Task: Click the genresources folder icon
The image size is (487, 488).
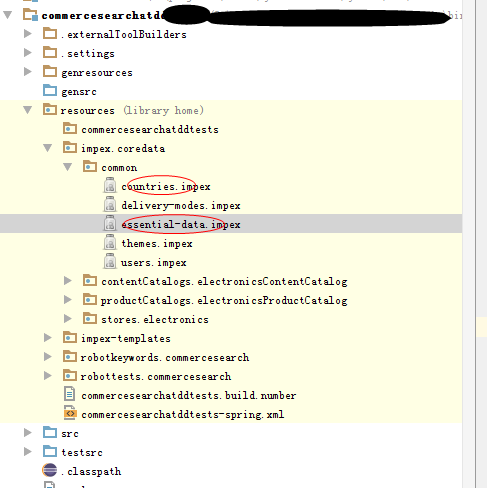Action: 50,72
